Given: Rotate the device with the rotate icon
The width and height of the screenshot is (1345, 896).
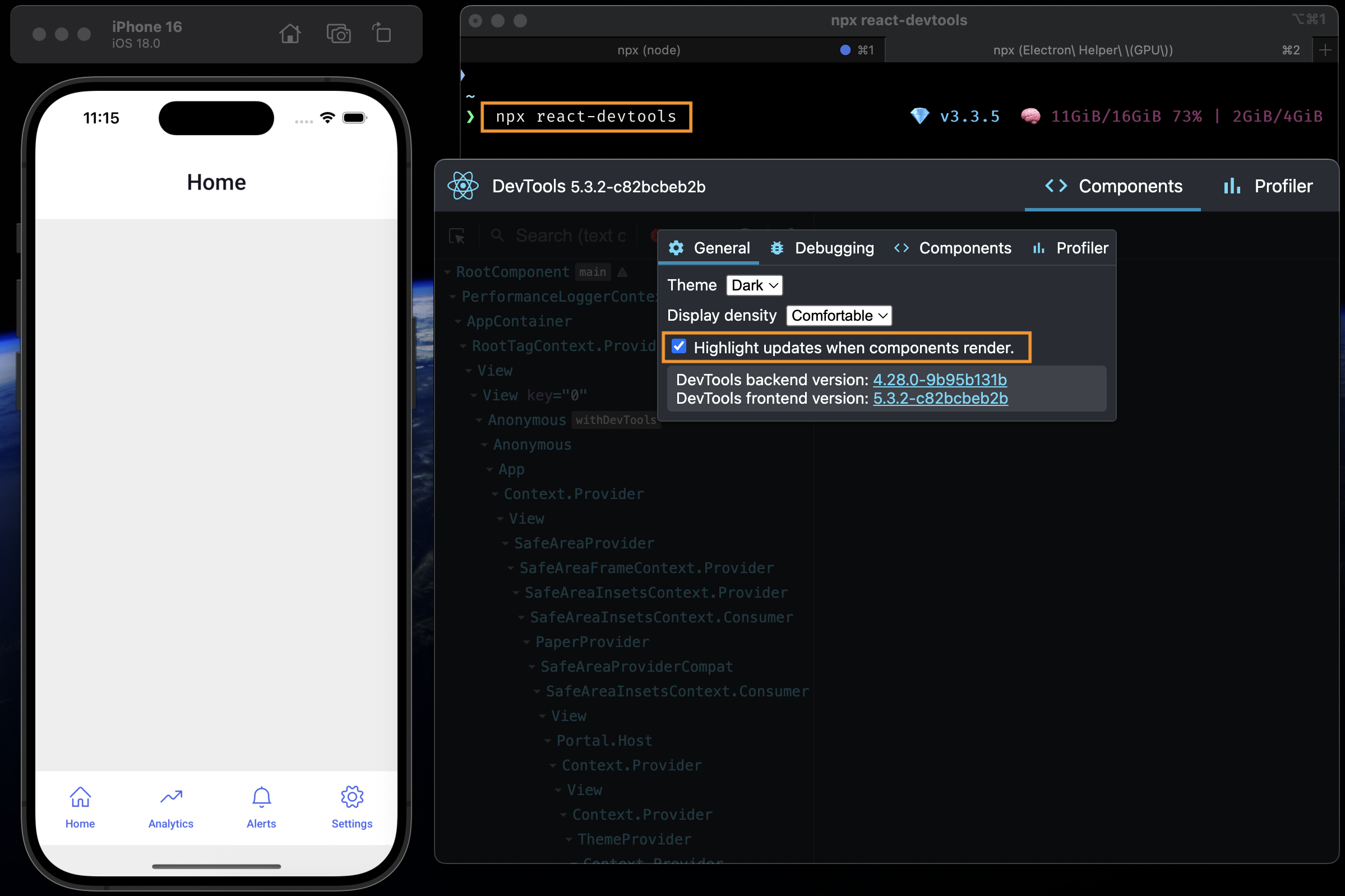Looking at the screenshot, I should point(382,33).
